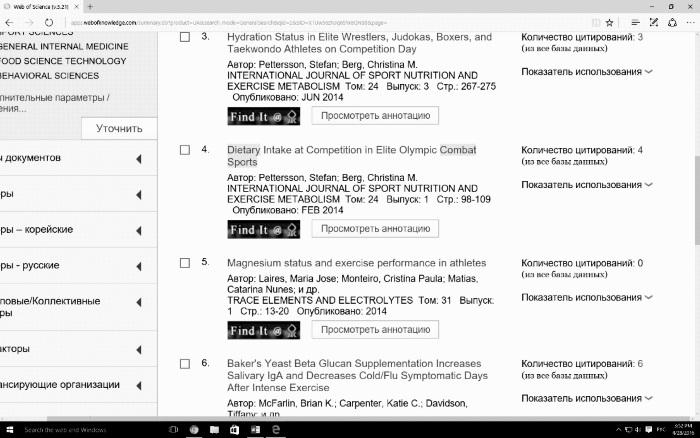The image size is (700, 438).
Task: View abstract for the Magnesium status article
Action: (x=375, y=330)
